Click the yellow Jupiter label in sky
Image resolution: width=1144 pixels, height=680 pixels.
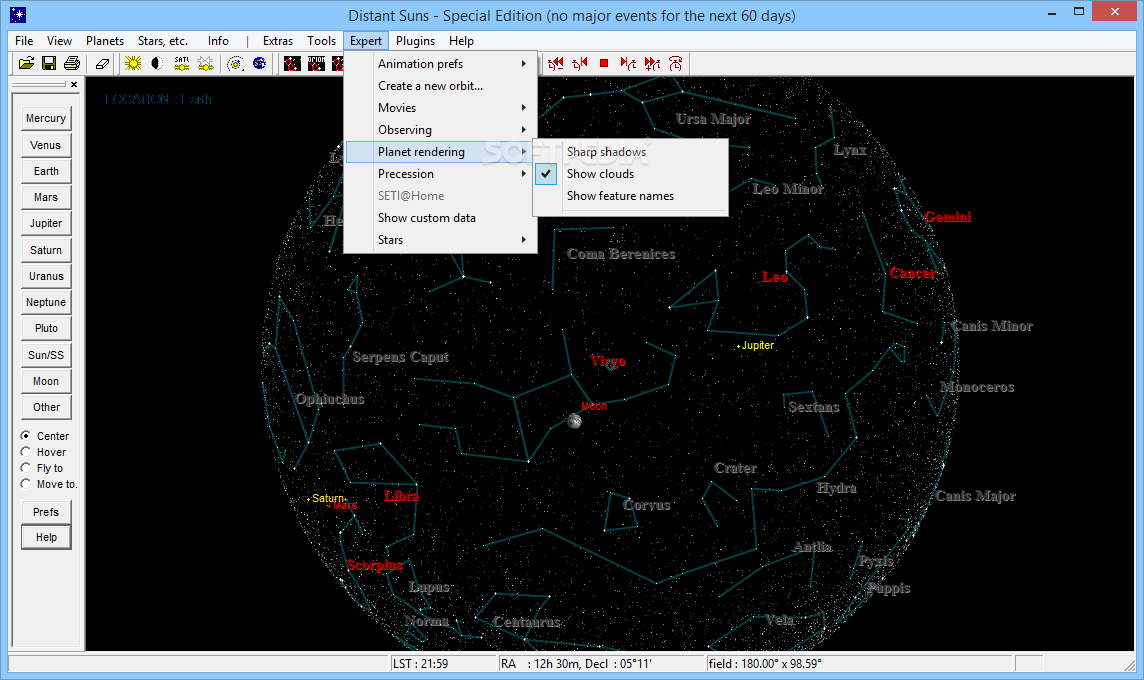click(757, 345)
